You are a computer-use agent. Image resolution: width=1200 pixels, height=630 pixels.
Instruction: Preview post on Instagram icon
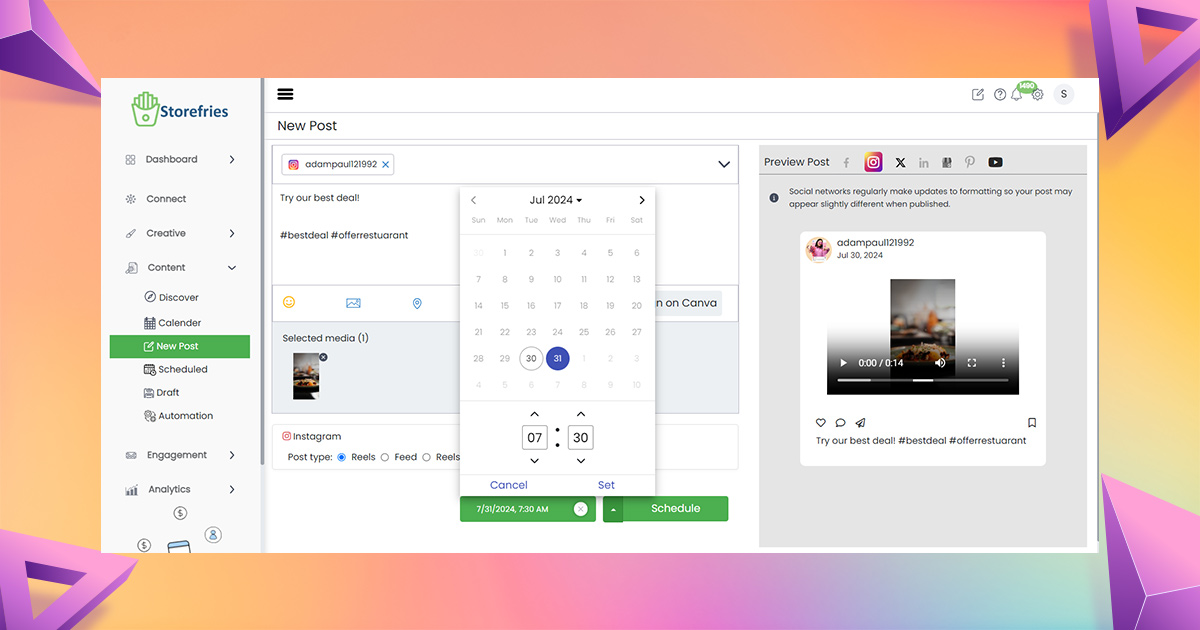(873, 162)
